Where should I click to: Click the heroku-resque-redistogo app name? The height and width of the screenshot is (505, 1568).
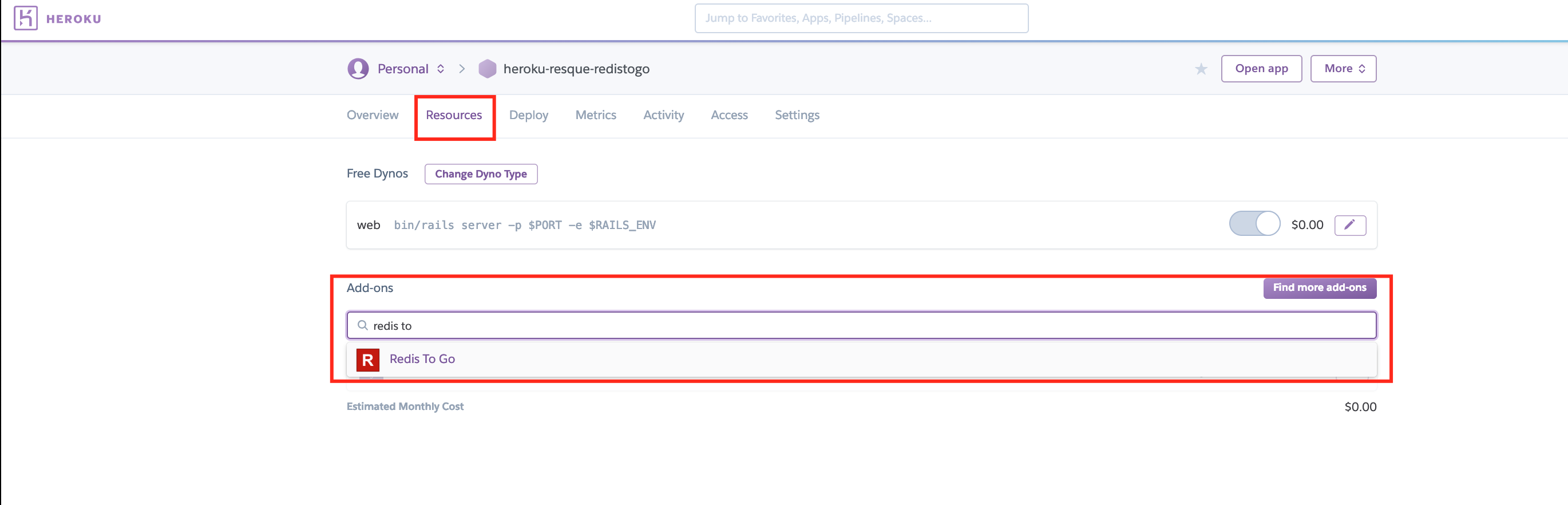(x=576, y=69)
